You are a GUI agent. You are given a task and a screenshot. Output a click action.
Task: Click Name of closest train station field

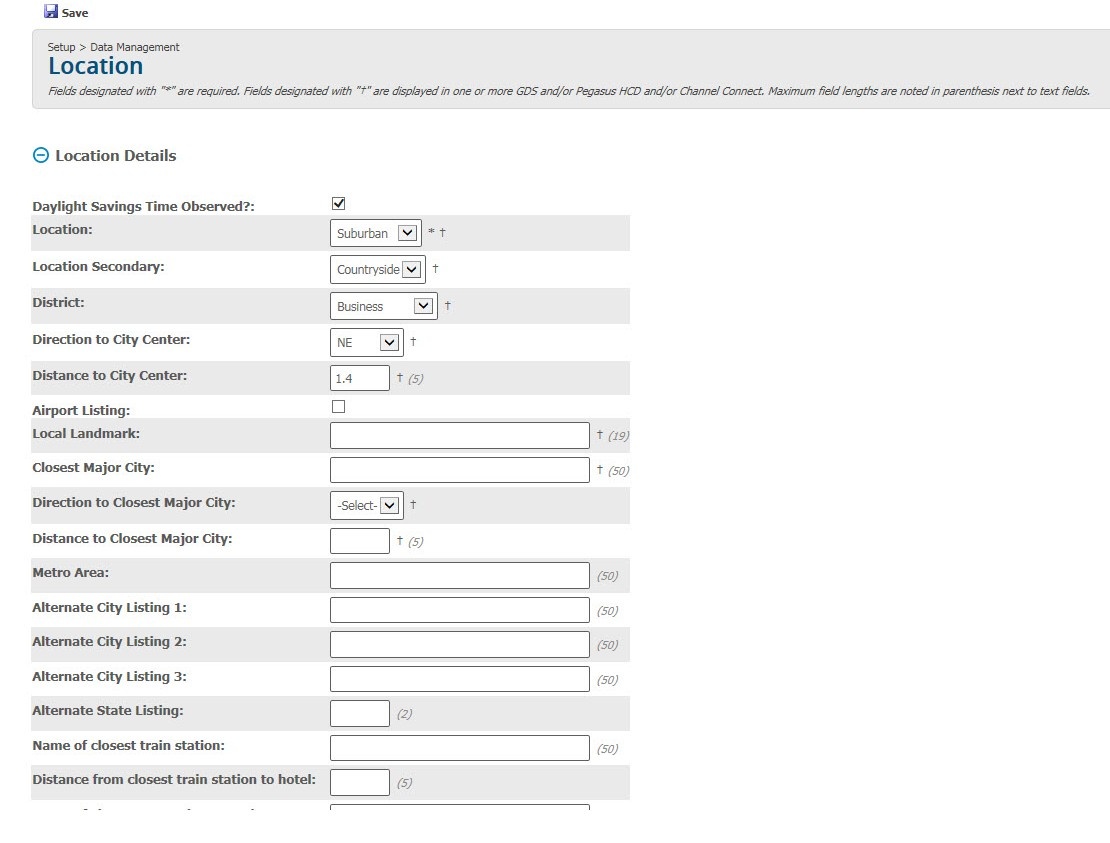(459, 748)
